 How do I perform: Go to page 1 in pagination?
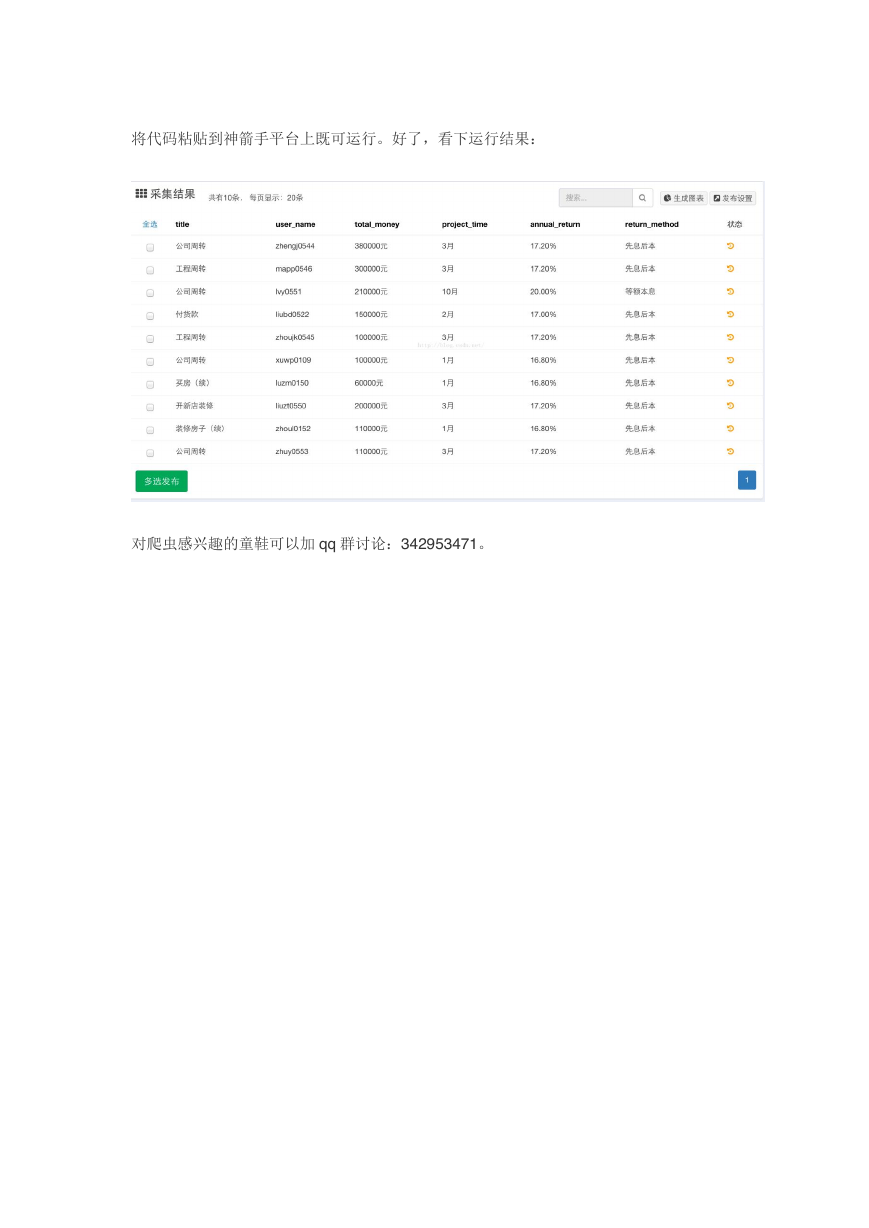click(747, 481)
